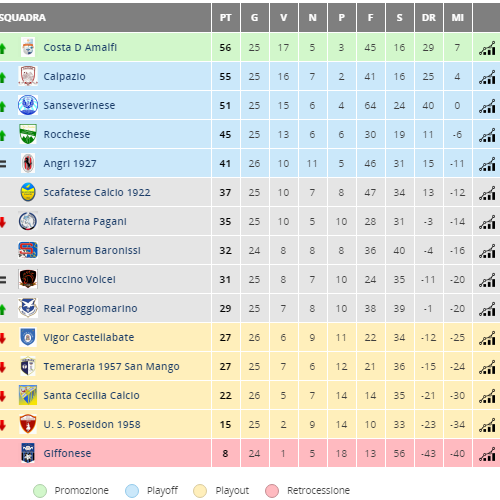Open the chart icon in Angri 1927 row
This screenshot has width=500, height=500.
pyautogui.click(x=487, y=164)
